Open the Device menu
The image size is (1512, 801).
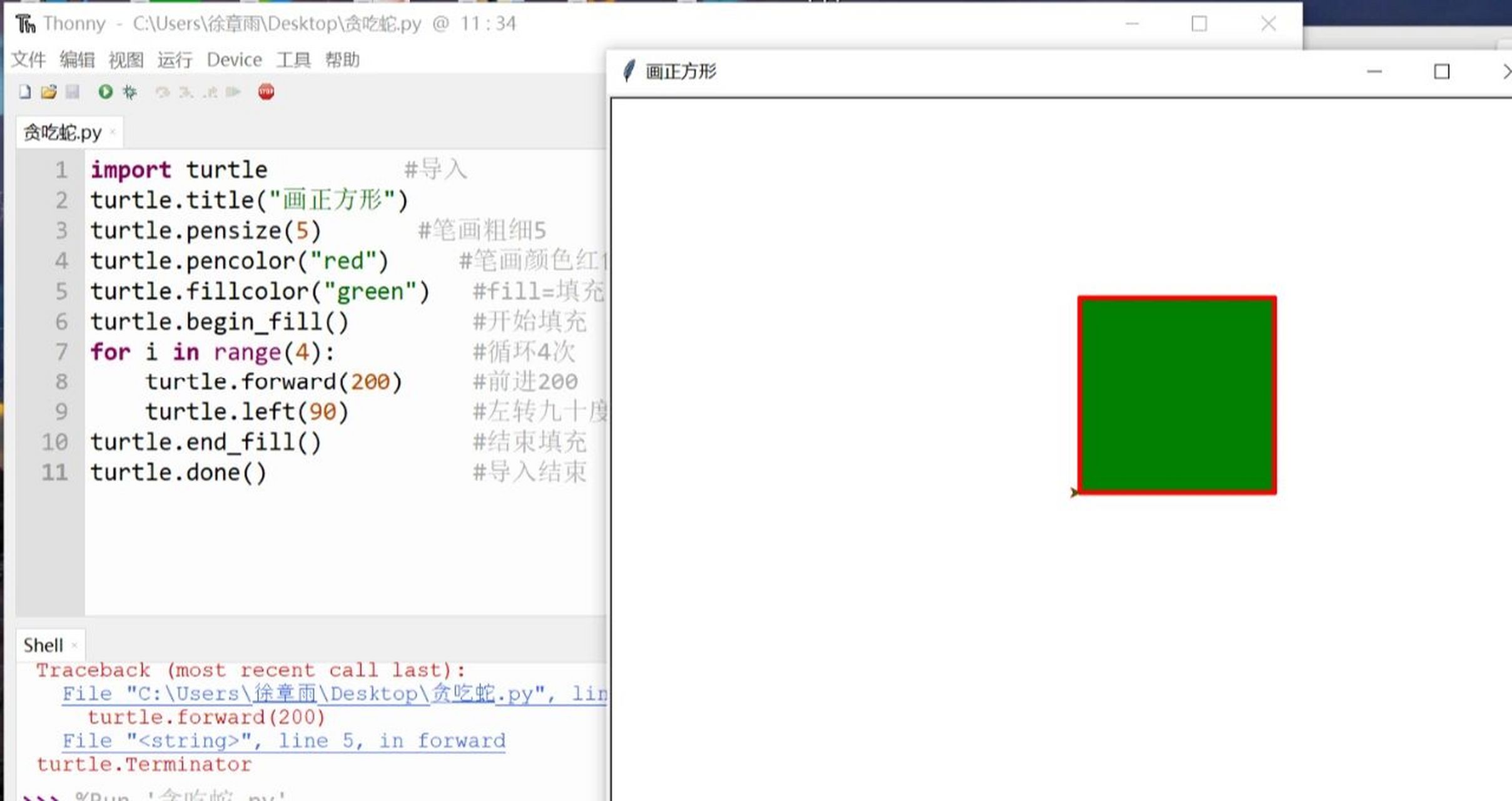click(x=233, y=59)
